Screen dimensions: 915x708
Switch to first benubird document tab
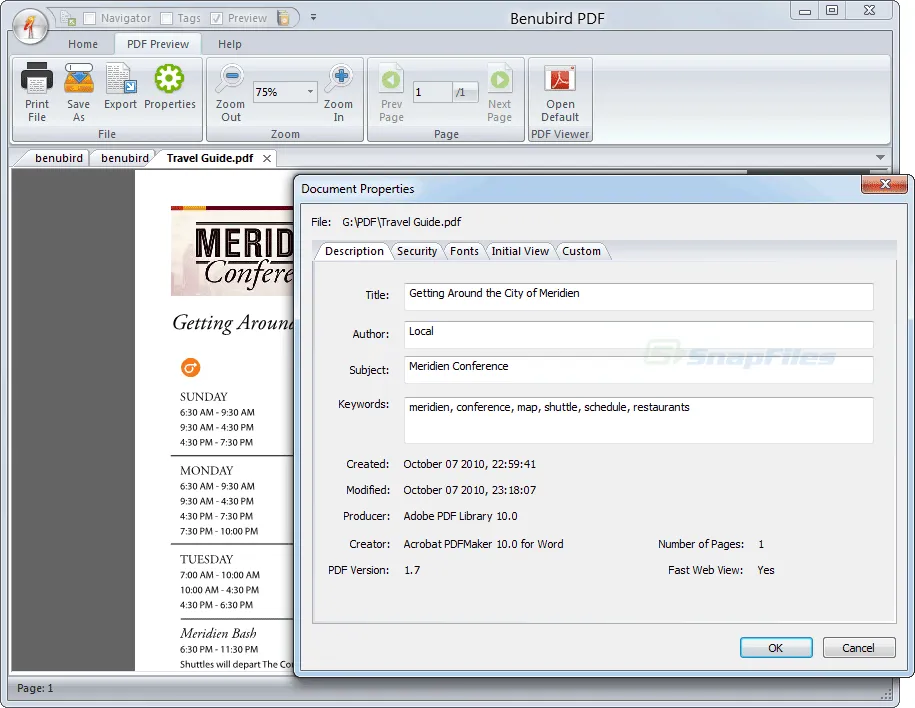58,158
